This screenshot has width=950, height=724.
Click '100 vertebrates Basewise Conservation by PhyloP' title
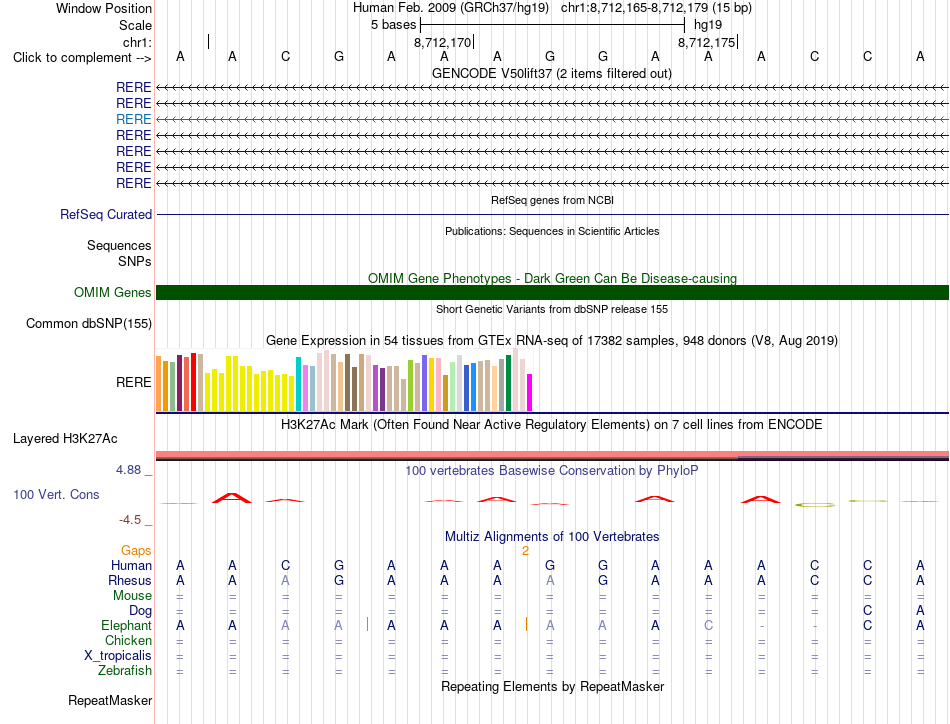(552, 470)
